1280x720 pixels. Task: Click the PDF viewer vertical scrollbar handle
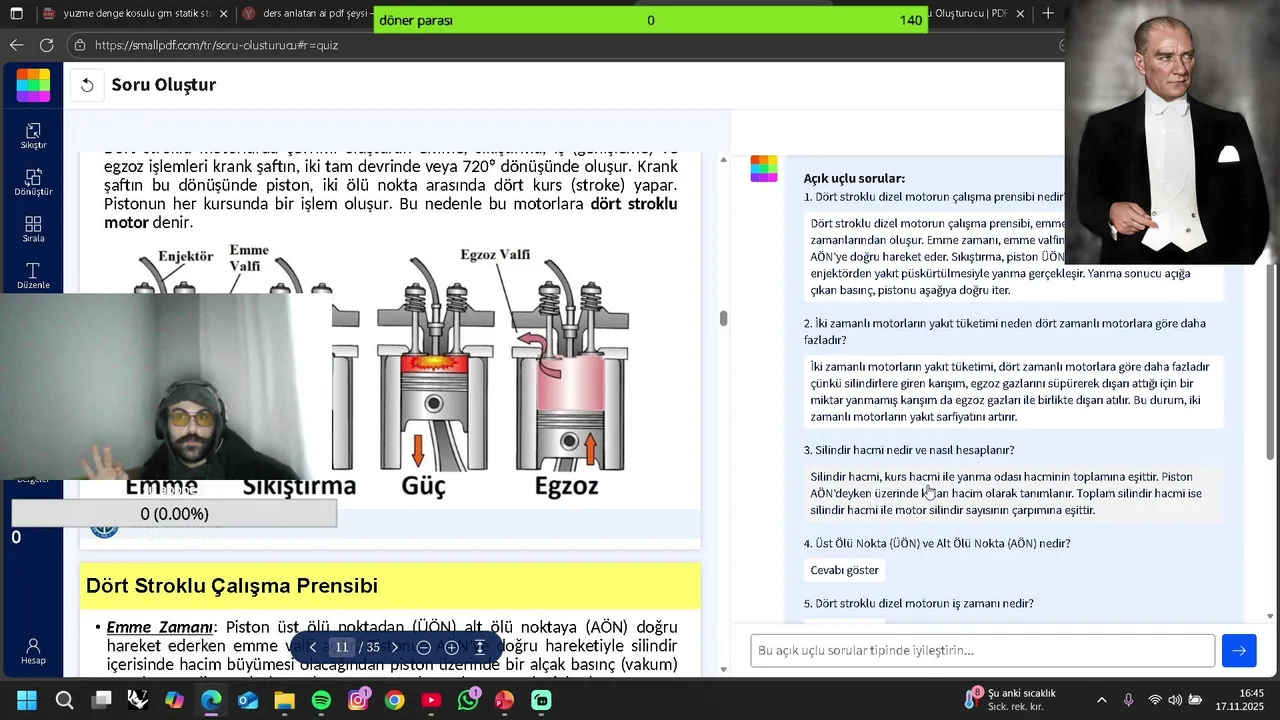point(723,318)
